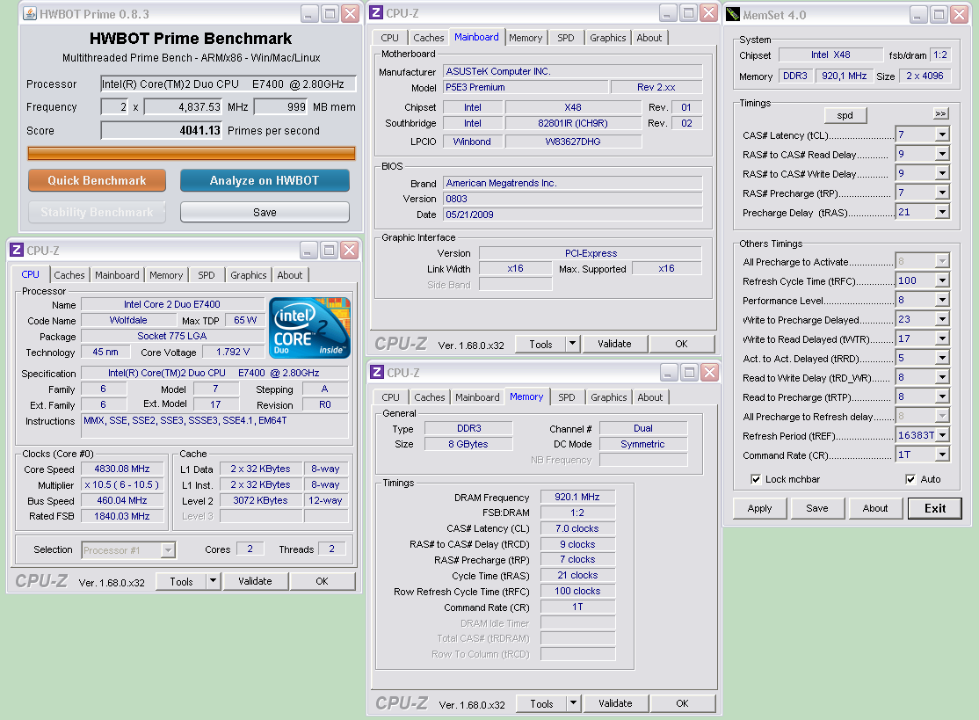979x720 pixels.
Task: Click the HWBOT Prime title bar icon
Action: tap(29, 13)
